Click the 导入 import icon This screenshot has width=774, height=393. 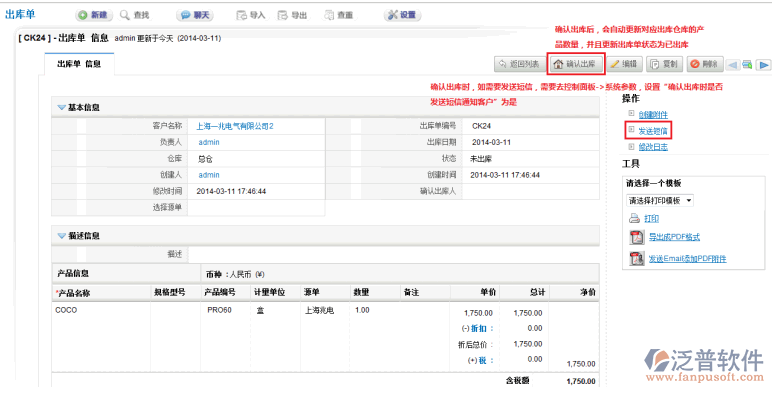[251, 15]
